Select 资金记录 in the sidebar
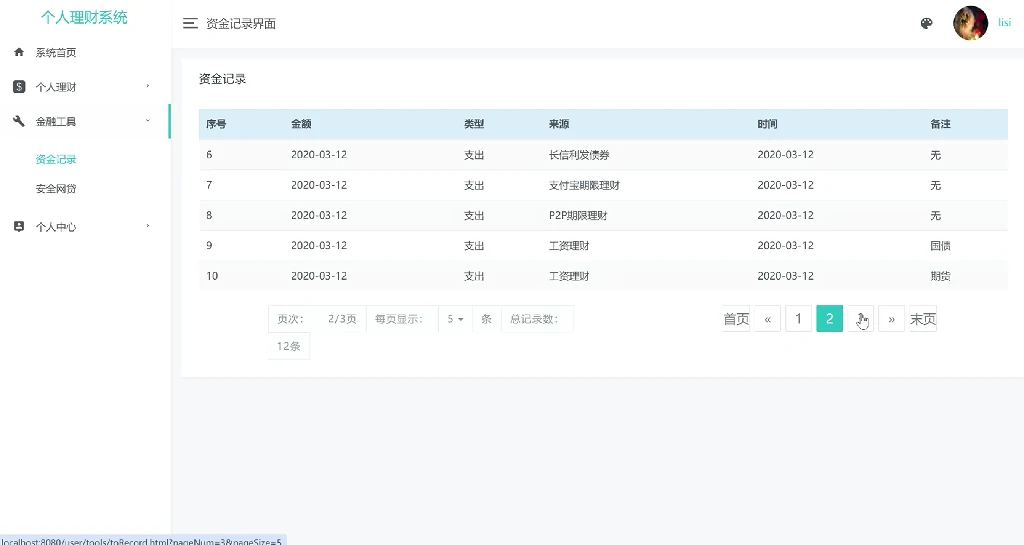 tap(56, 159)
